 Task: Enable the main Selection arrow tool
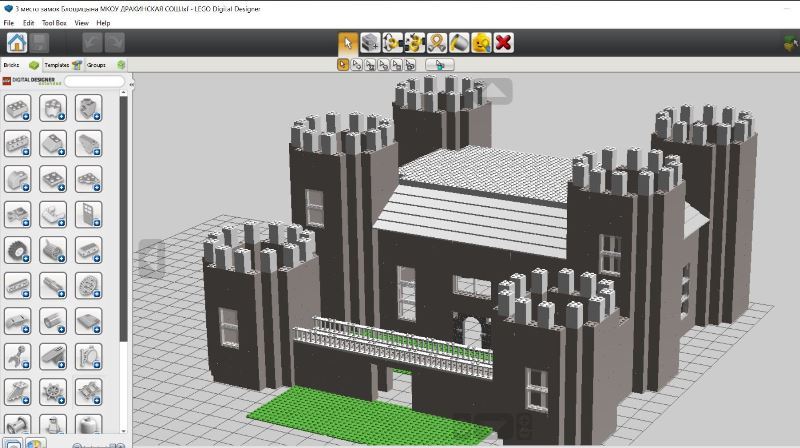[x=347, y=42]
